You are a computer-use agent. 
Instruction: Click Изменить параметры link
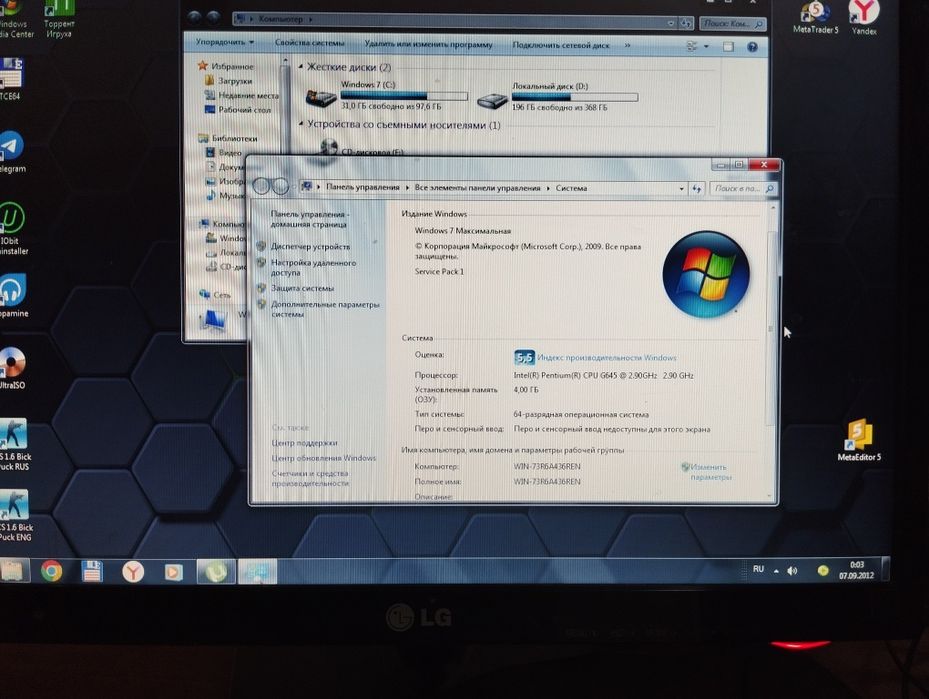[710, 472]
